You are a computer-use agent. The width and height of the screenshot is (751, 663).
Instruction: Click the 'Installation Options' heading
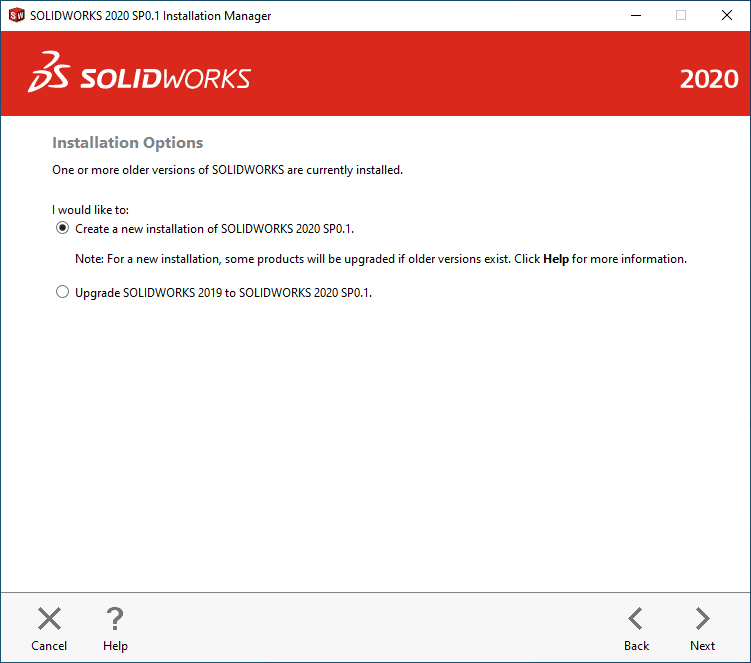tap(127, 143)
